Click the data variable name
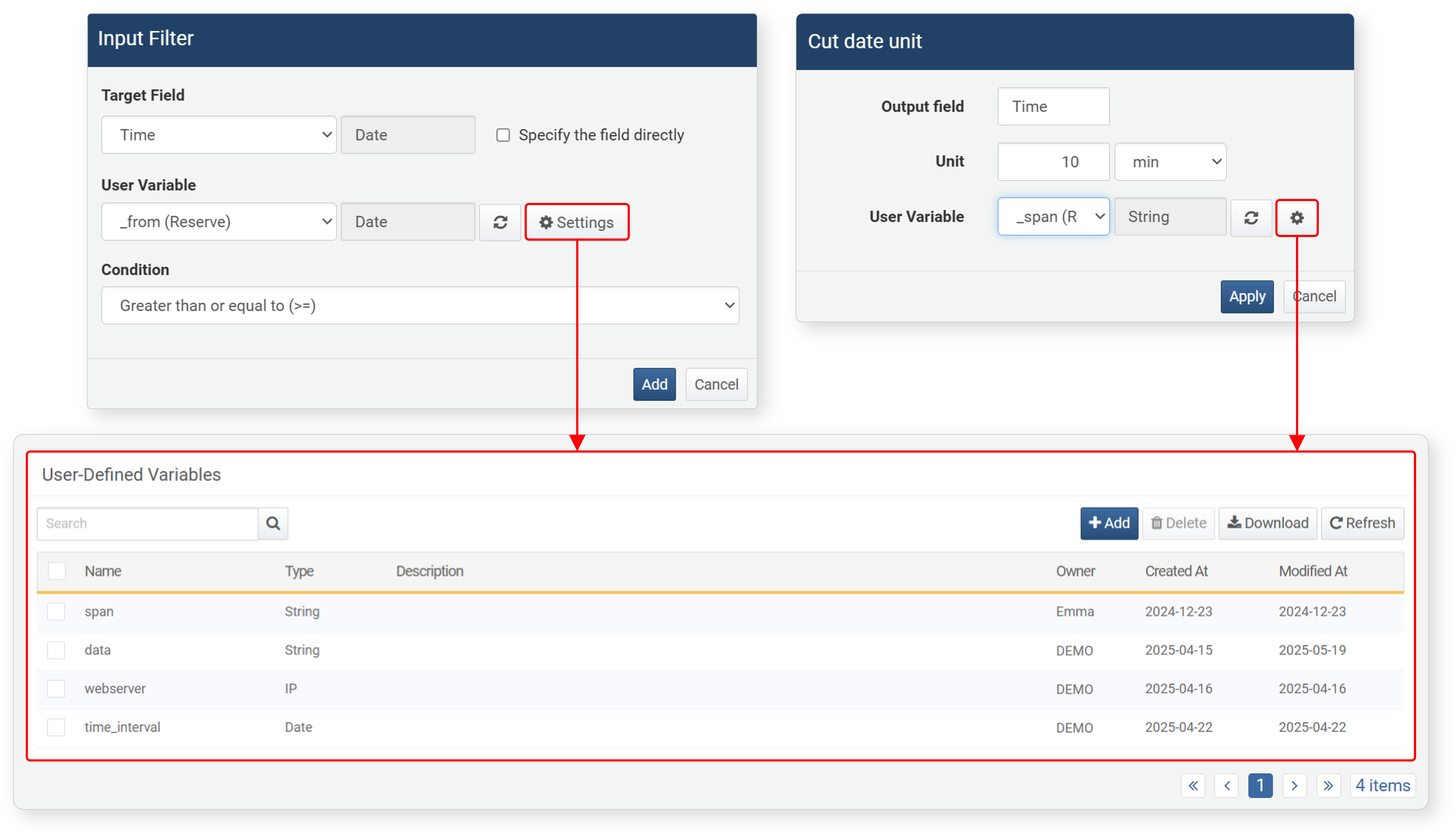Viewport: 1456px width, 837px height. point(98,650)
